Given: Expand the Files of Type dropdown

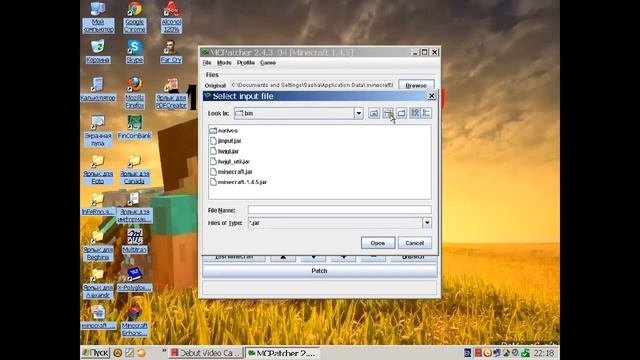Looking at the screenshot, I should coord(427,223).
